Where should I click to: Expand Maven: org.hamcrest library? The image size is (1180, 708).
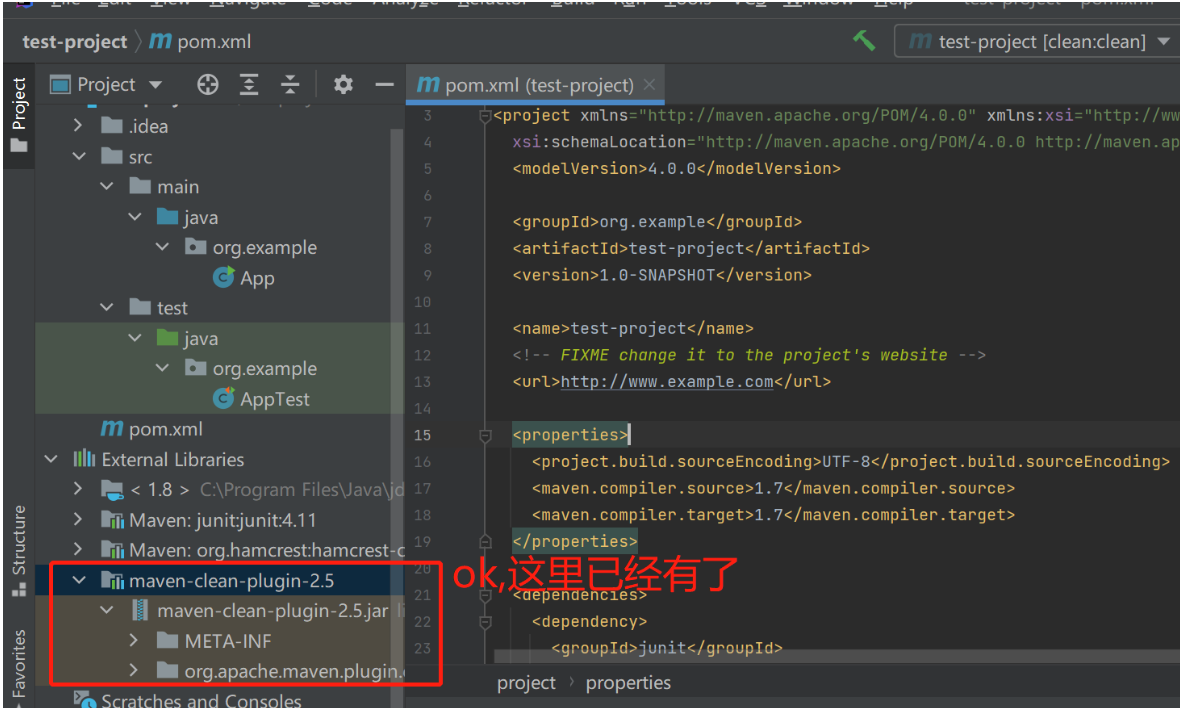click(78, 549)
